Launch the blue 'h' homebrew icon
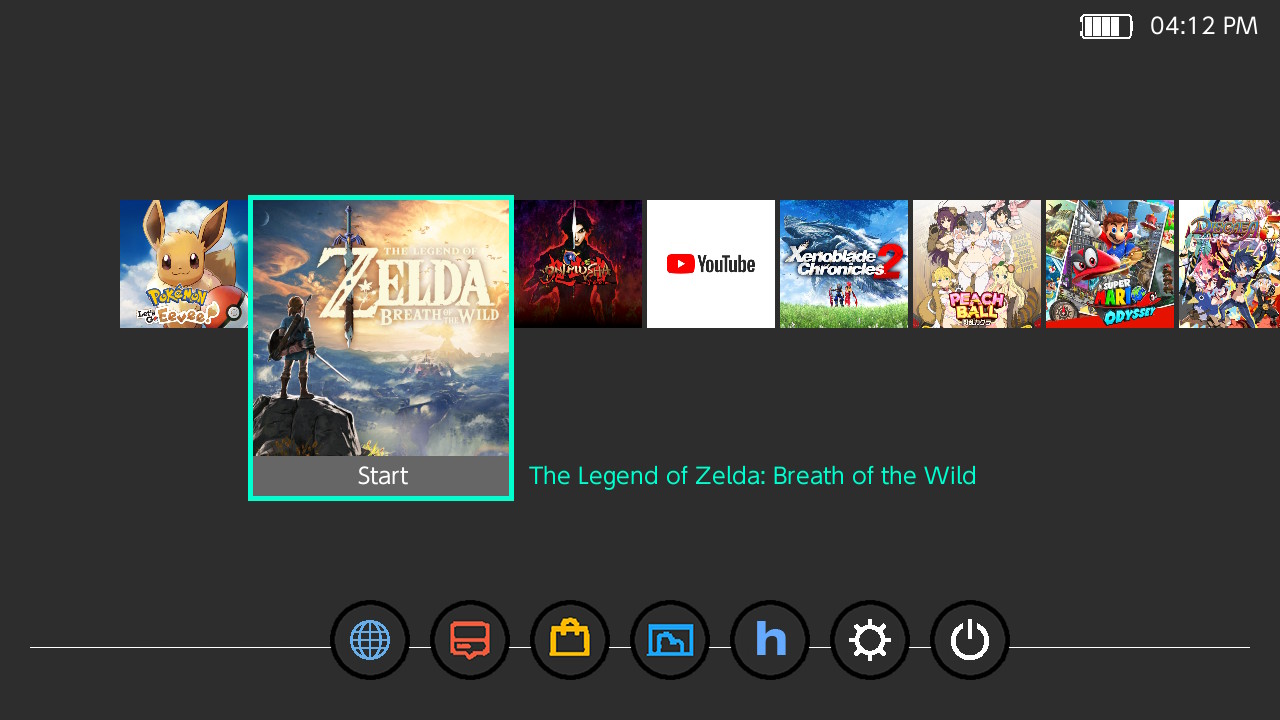Image resolution: width=1280 pixels, height=720 pixels. click(770, 640)
